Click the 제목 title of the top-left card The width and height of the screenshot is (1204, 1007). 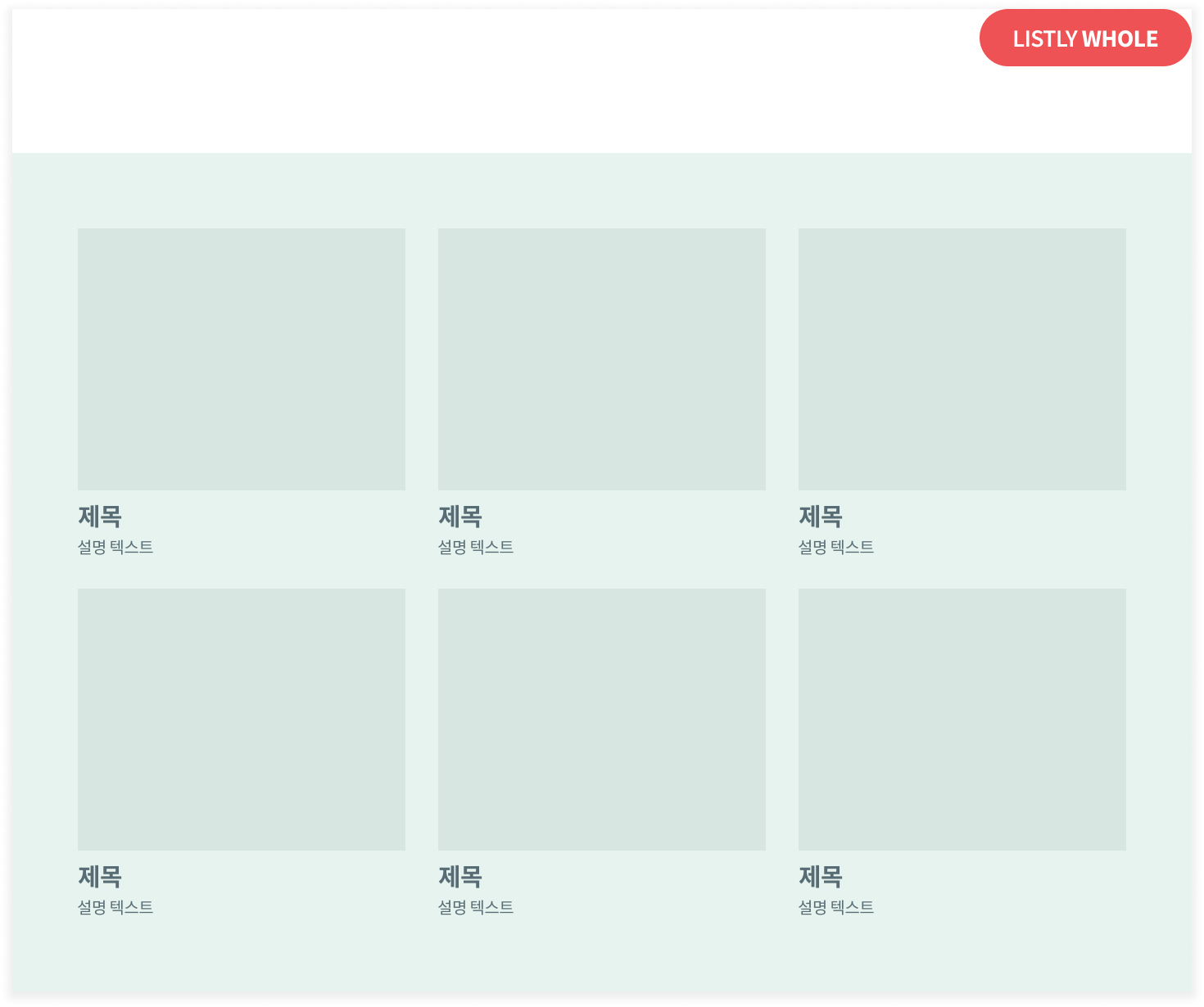pos(100,517)
